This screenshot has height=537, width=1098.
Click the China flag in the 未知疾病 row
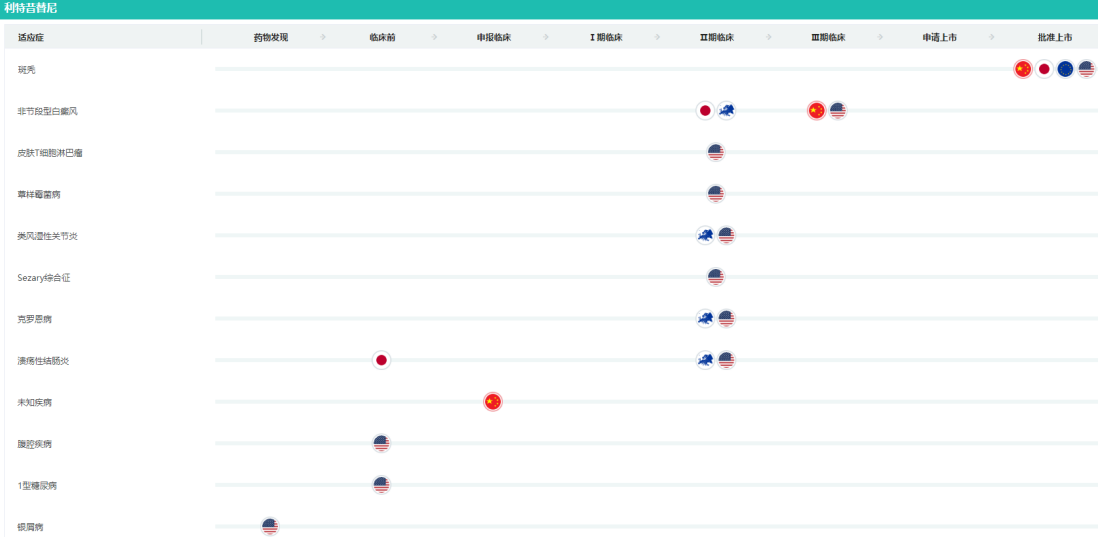pyautogui.click(x=493, y=402)
